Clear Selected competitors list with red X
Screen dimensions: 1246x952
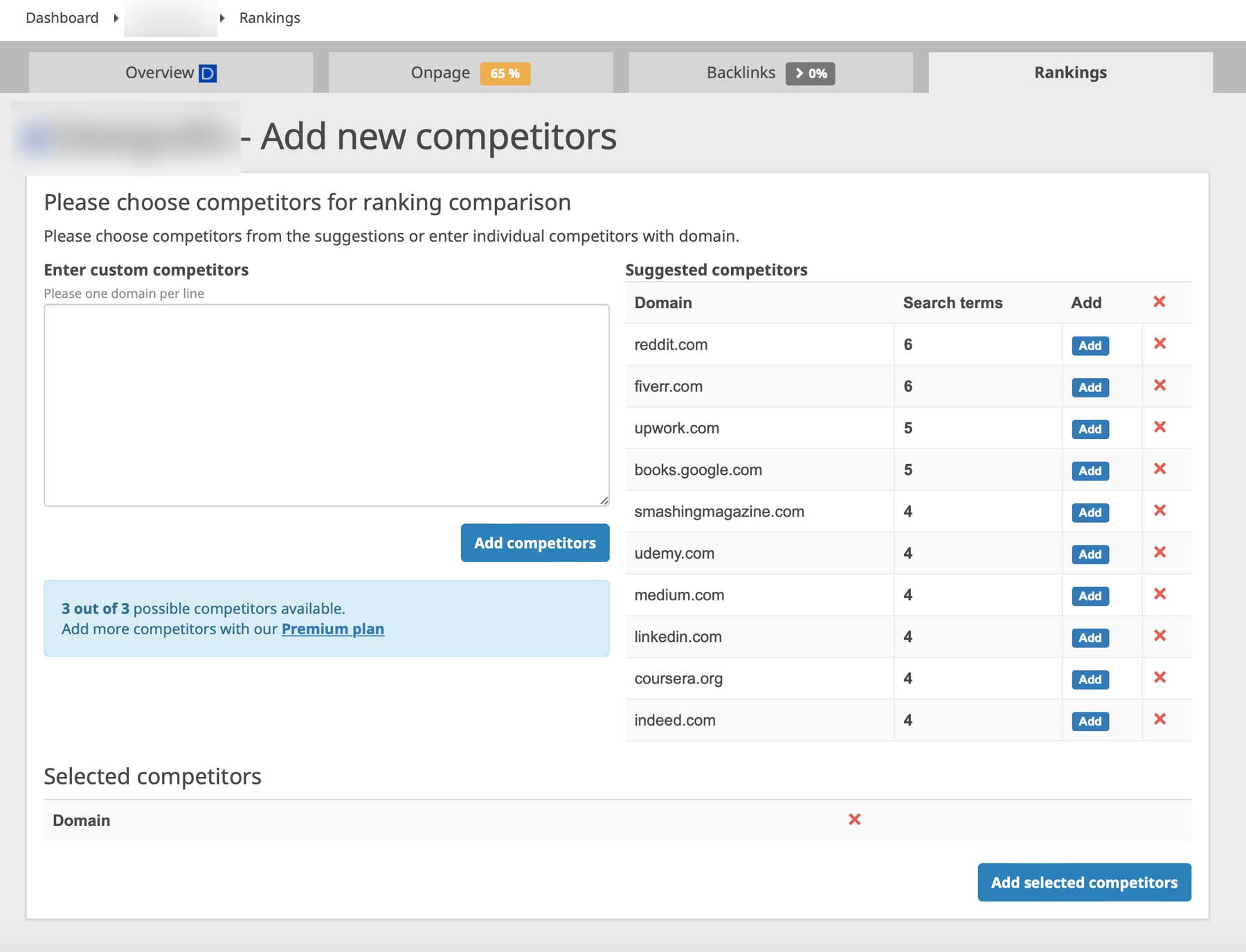[x=855, y=819]
